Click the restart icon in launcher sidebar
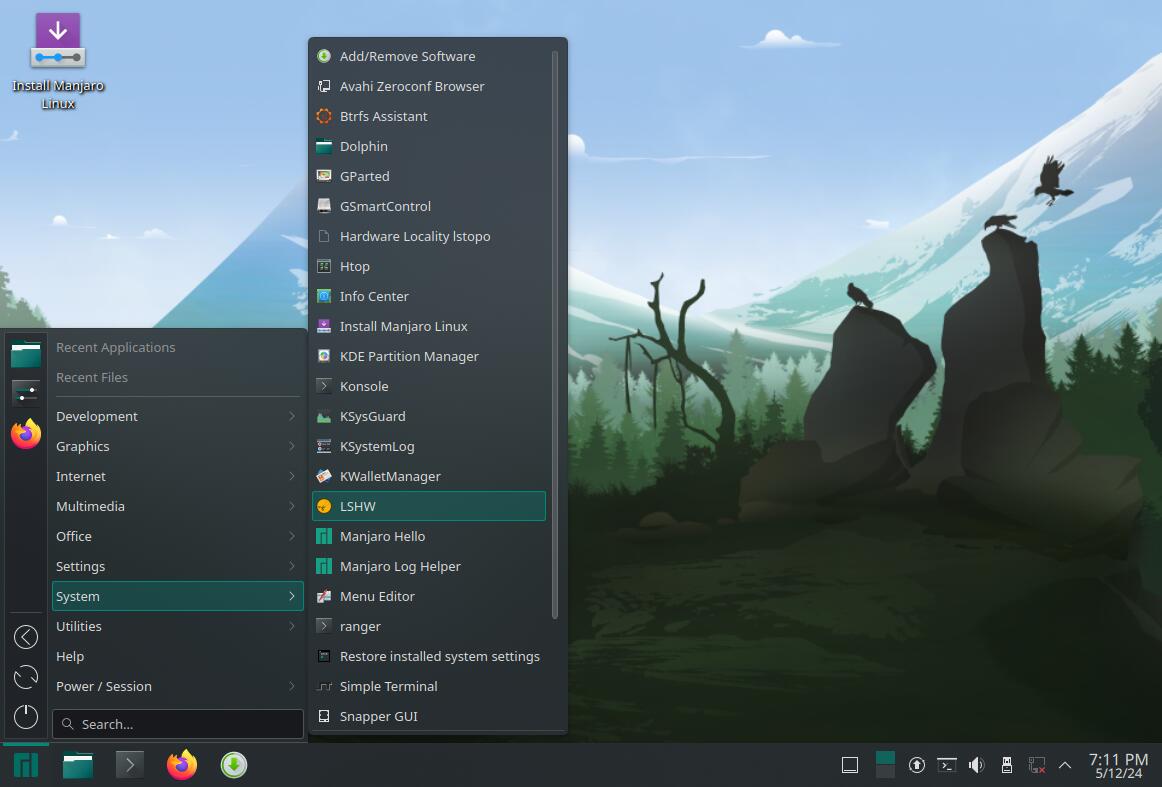This screenshot has height=787, width=1162. pos(26,677)
